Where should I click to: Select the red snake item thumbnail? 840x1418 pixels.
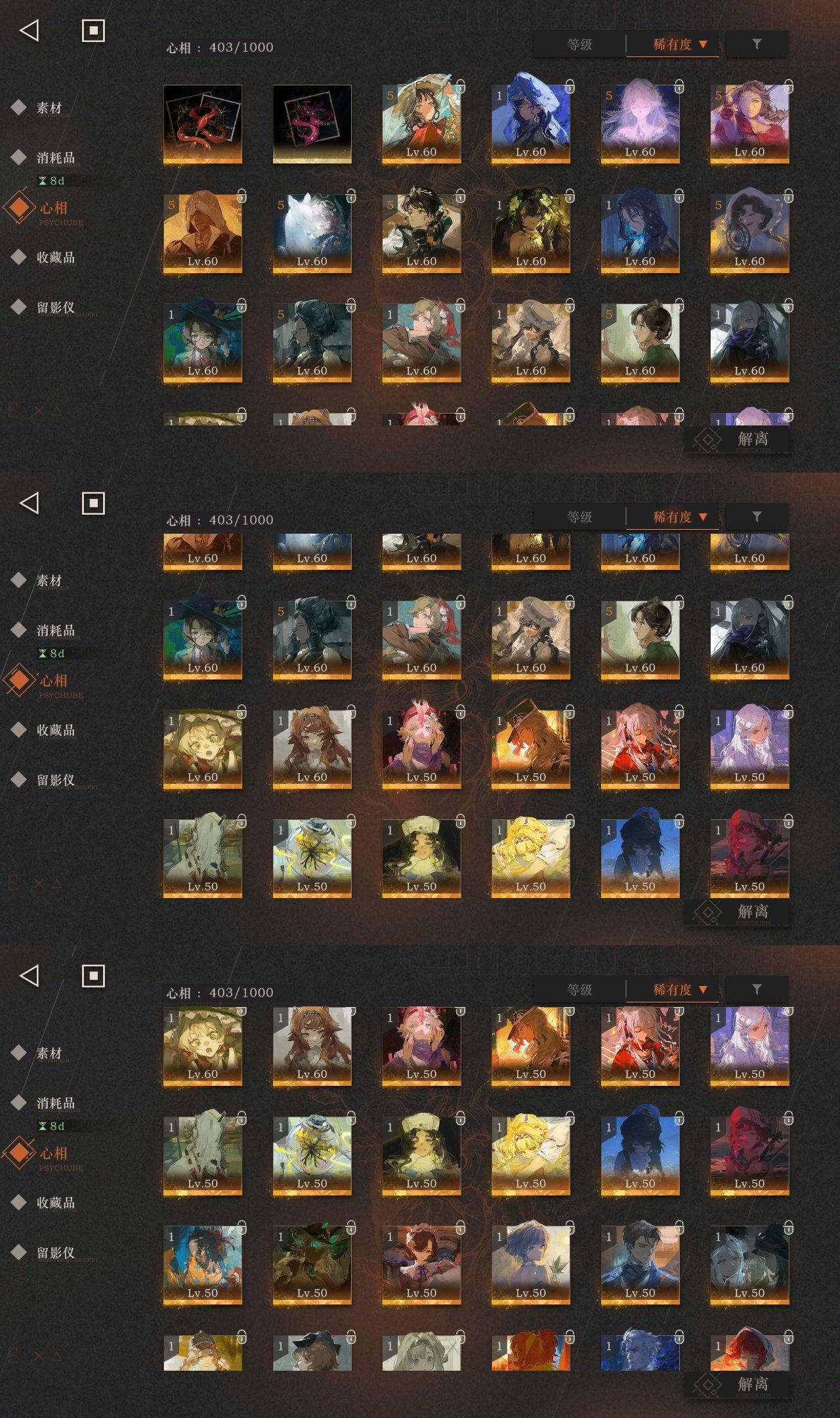coord(203,124)
